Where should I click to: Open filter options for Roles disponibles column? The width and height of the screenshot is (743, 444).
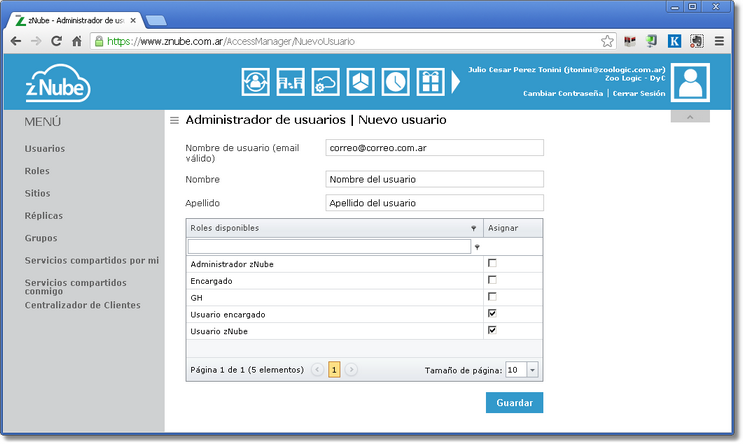(x=474, y=228)
